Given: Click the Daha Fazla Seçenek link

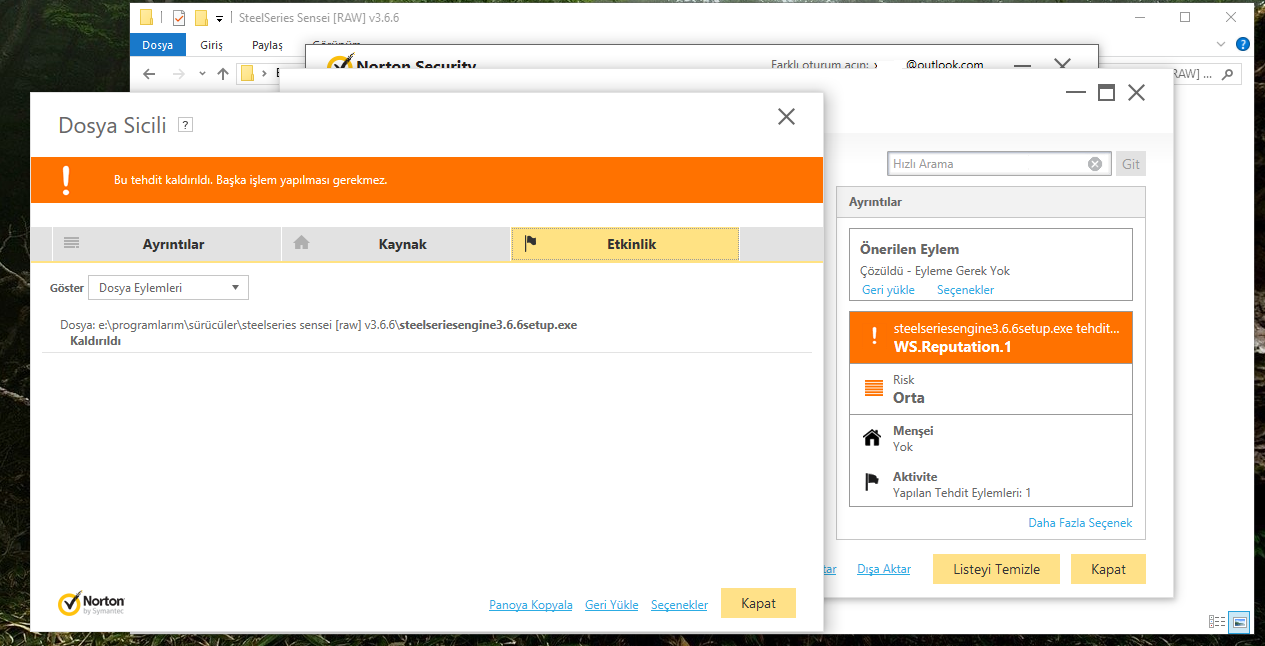Looking at the screenshot, I should 1080,523.
